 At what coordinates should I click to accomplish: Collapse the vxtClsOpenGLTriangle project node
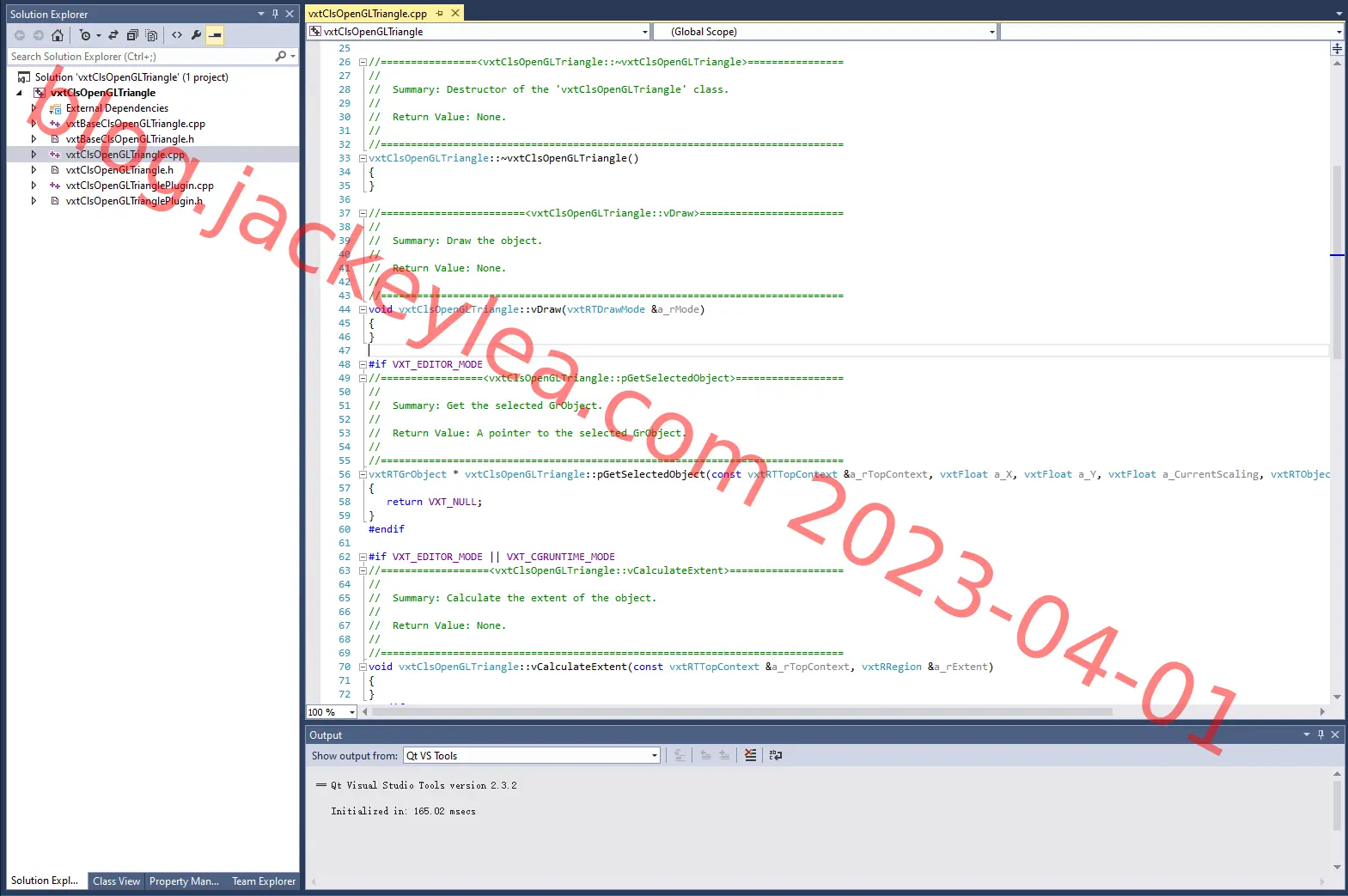coord(19,93)
